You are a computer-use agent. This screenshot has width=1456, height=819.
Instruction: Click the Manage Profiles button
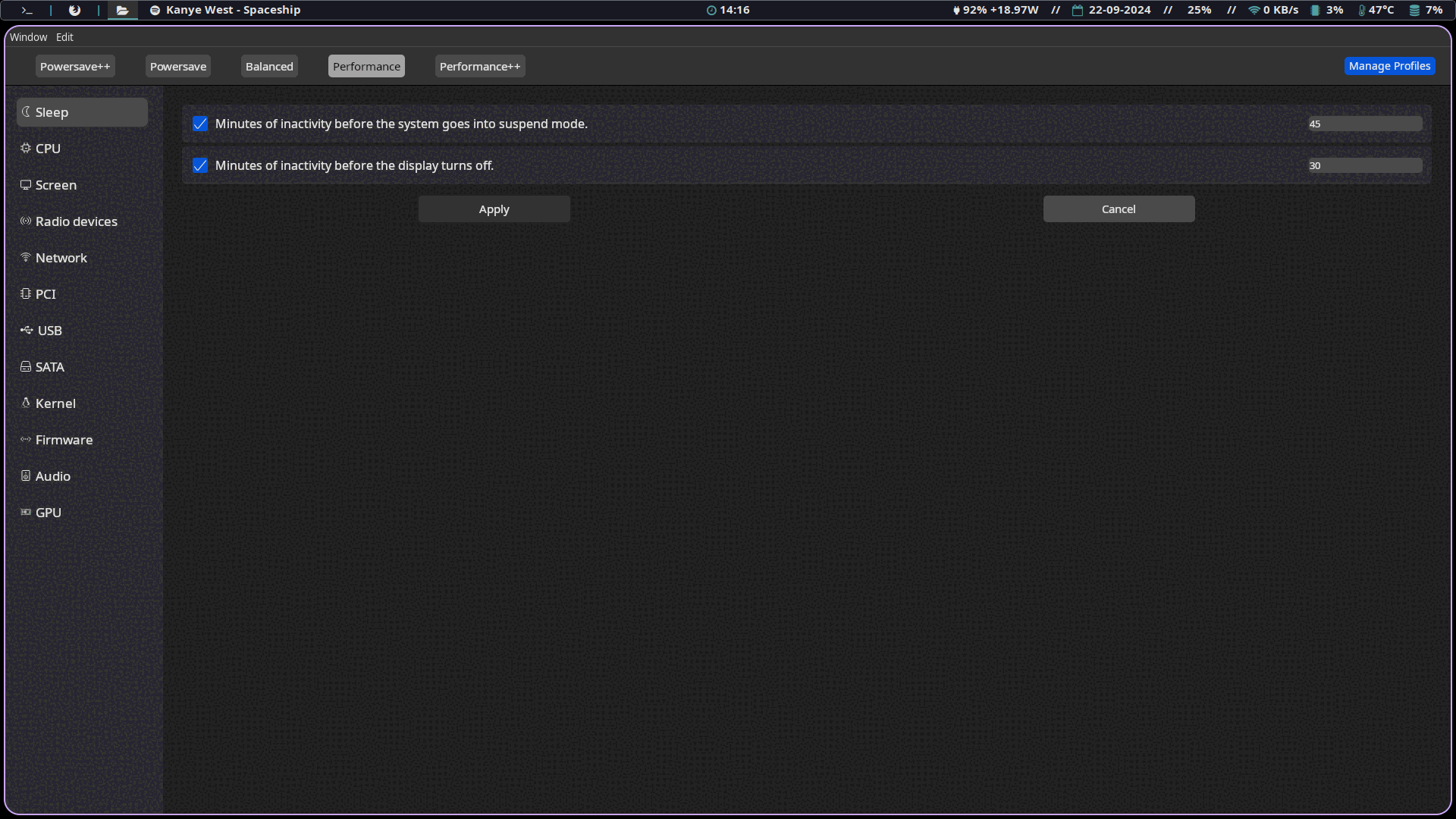(x=1389, y=67)
